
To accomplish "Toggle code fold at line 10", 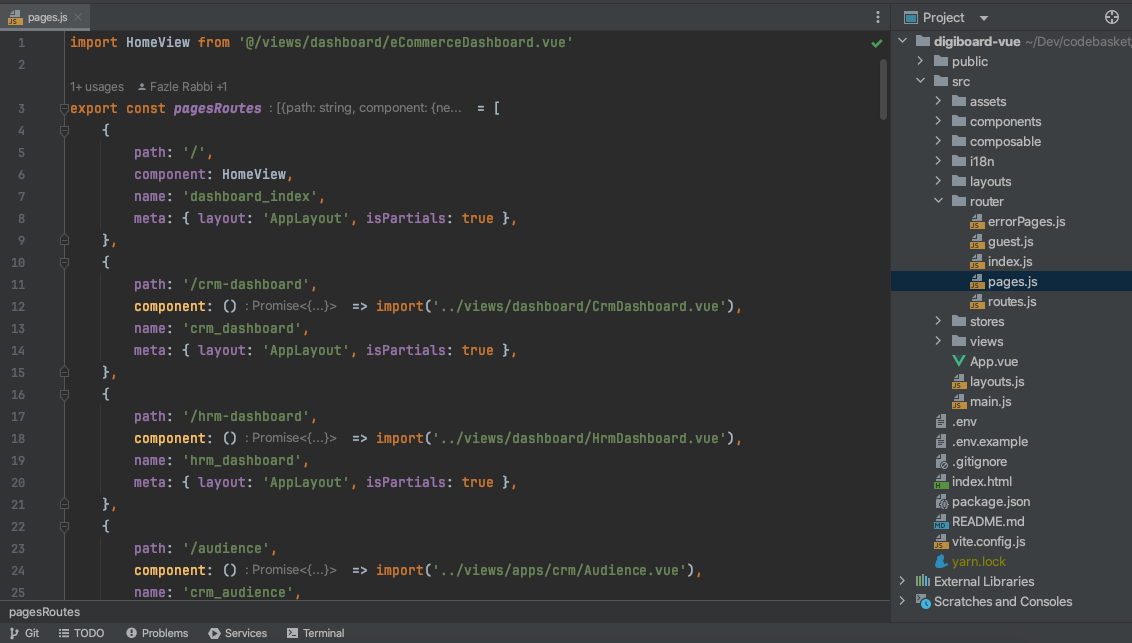I will (x=64, y=262).
